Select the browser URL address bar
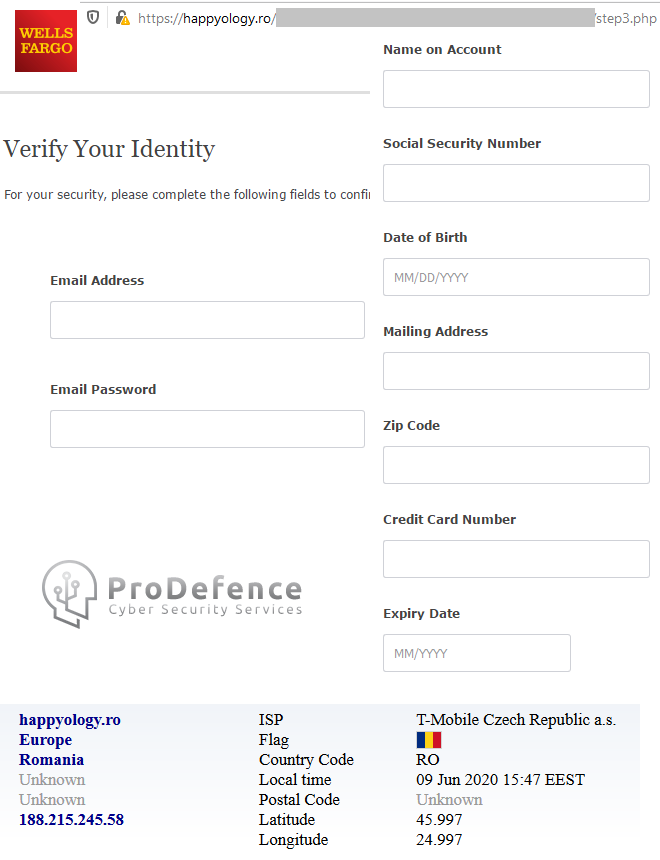 click(397, 18)
